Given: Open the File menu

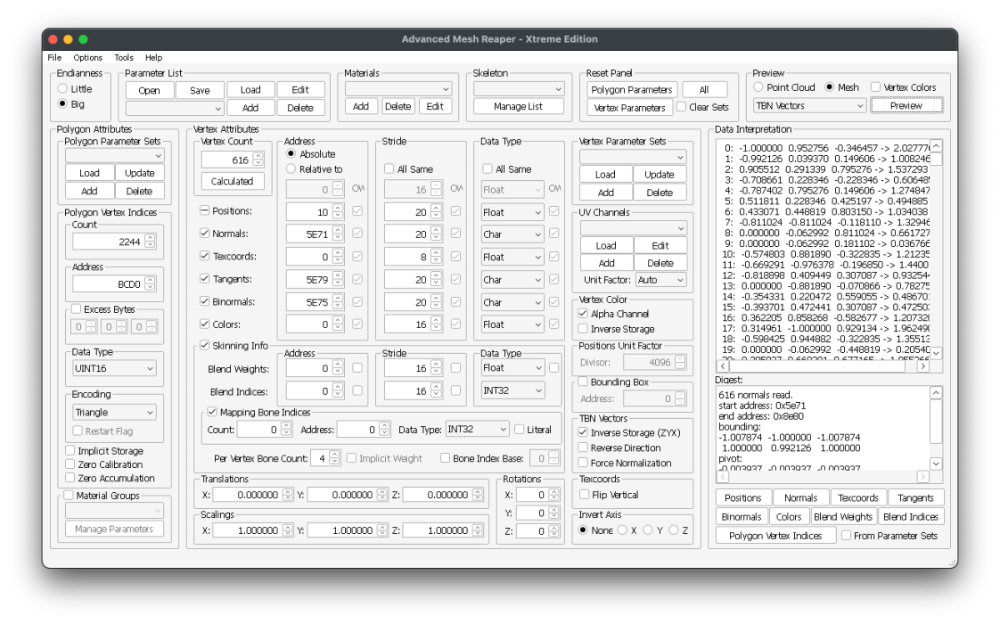Looking at the screenshot, I should 54,57.
